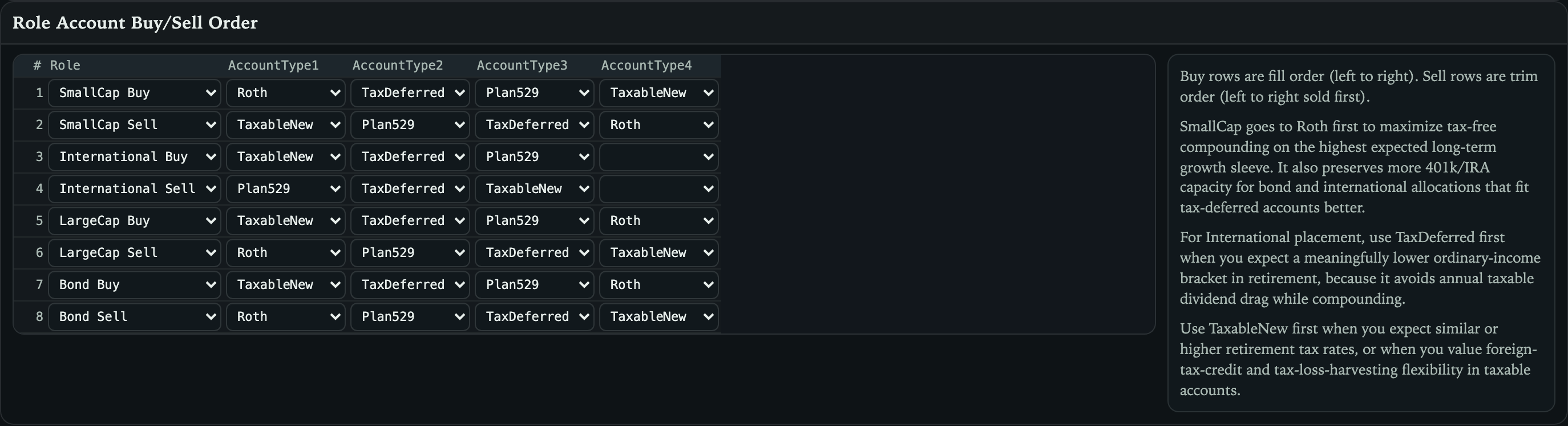
Task: Open the empty AccountType4 dropdown in row 3
Action: point(658,157)
